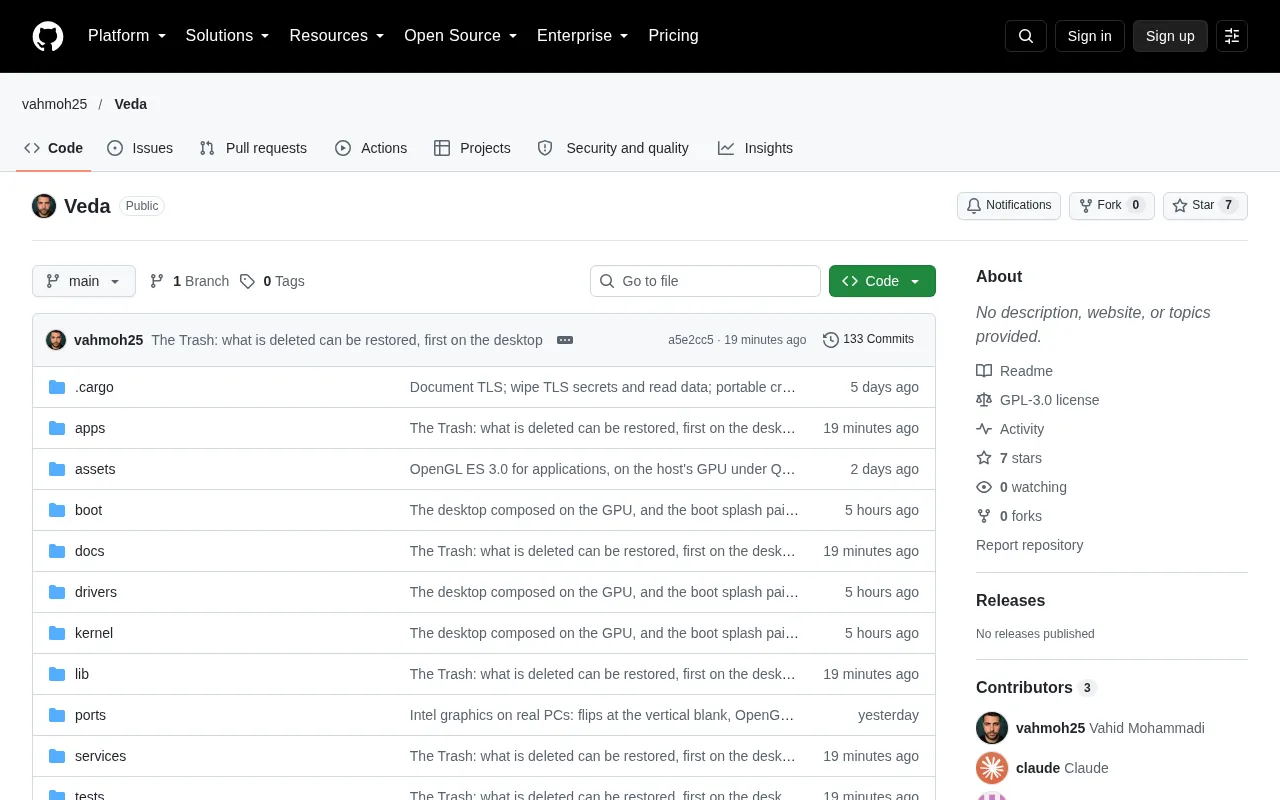This screenshot has height=800, width=1280.
Task: Open the claude contributor avatar
Action: tap(992, 768)
